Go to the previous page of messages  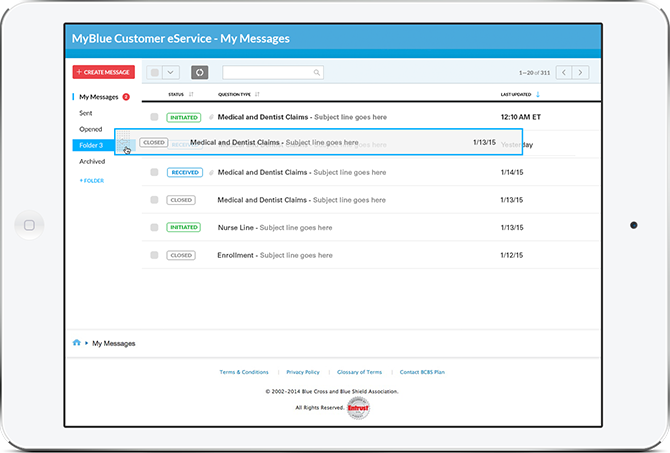click(x=564, y=72)
